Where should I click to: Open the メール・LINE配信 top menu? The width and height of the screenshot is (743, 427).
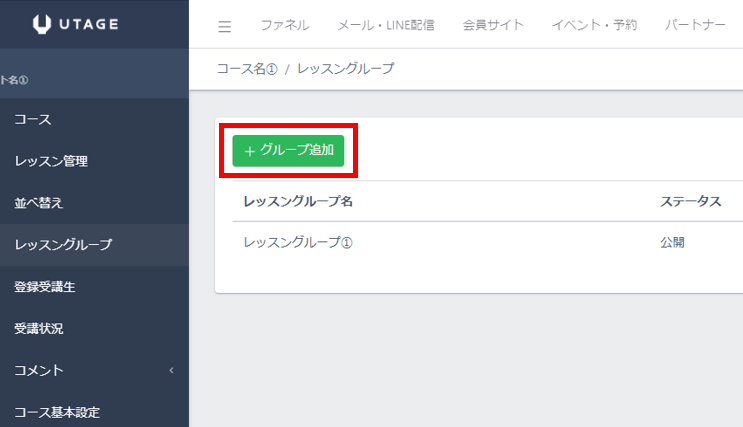(385, 25)
